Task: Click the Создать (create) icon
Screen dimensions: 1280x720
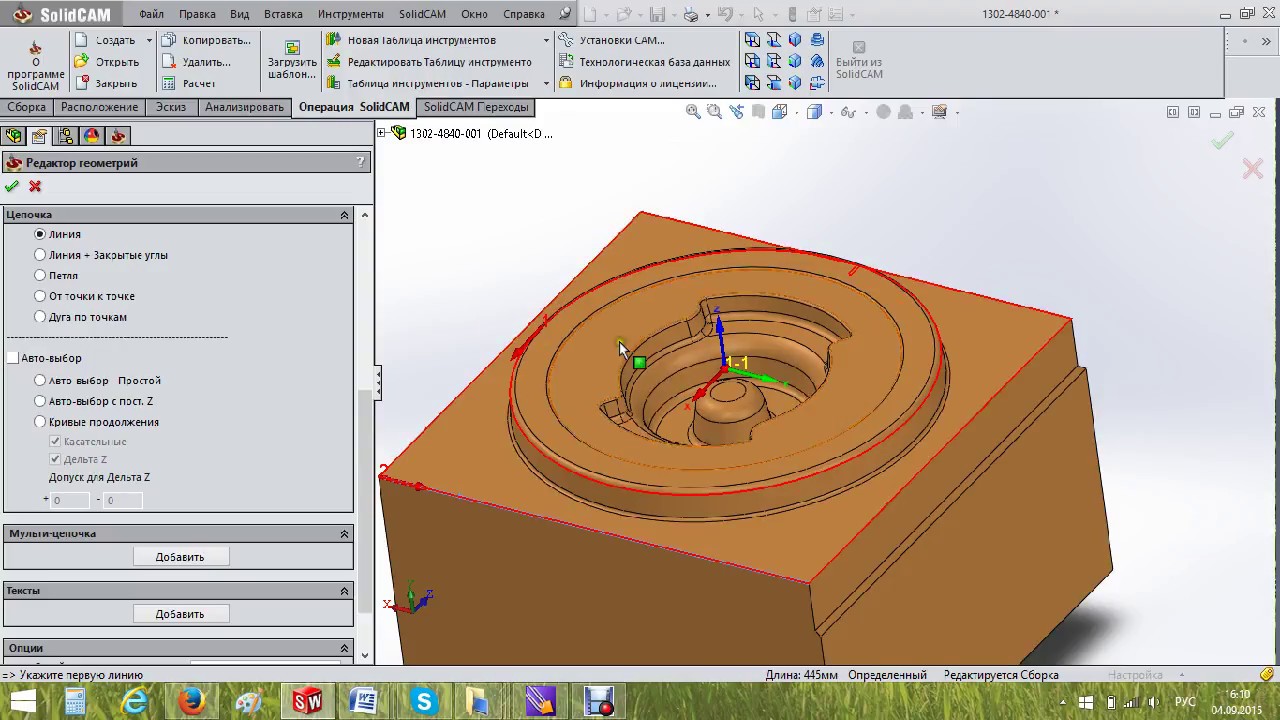Action: coord(82,40)
